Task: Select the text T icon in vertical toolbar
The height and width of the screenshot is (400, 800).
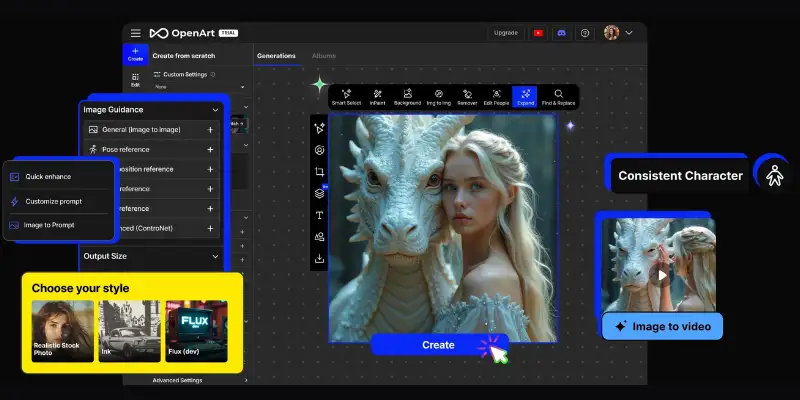Action: click(319, 215)
